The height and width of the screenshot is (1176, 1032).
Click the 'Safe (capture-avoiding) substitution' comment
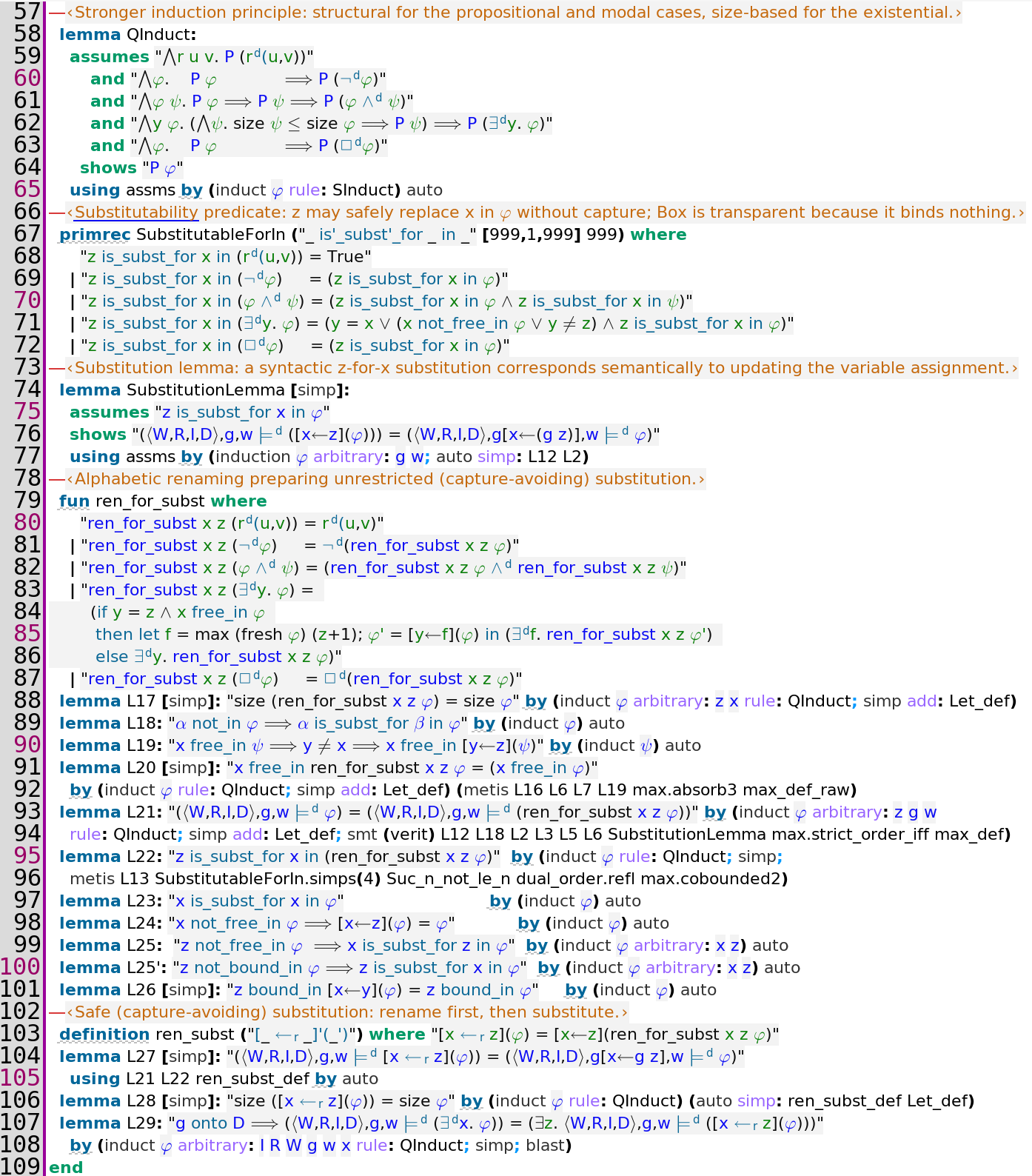click(347, 1012)
